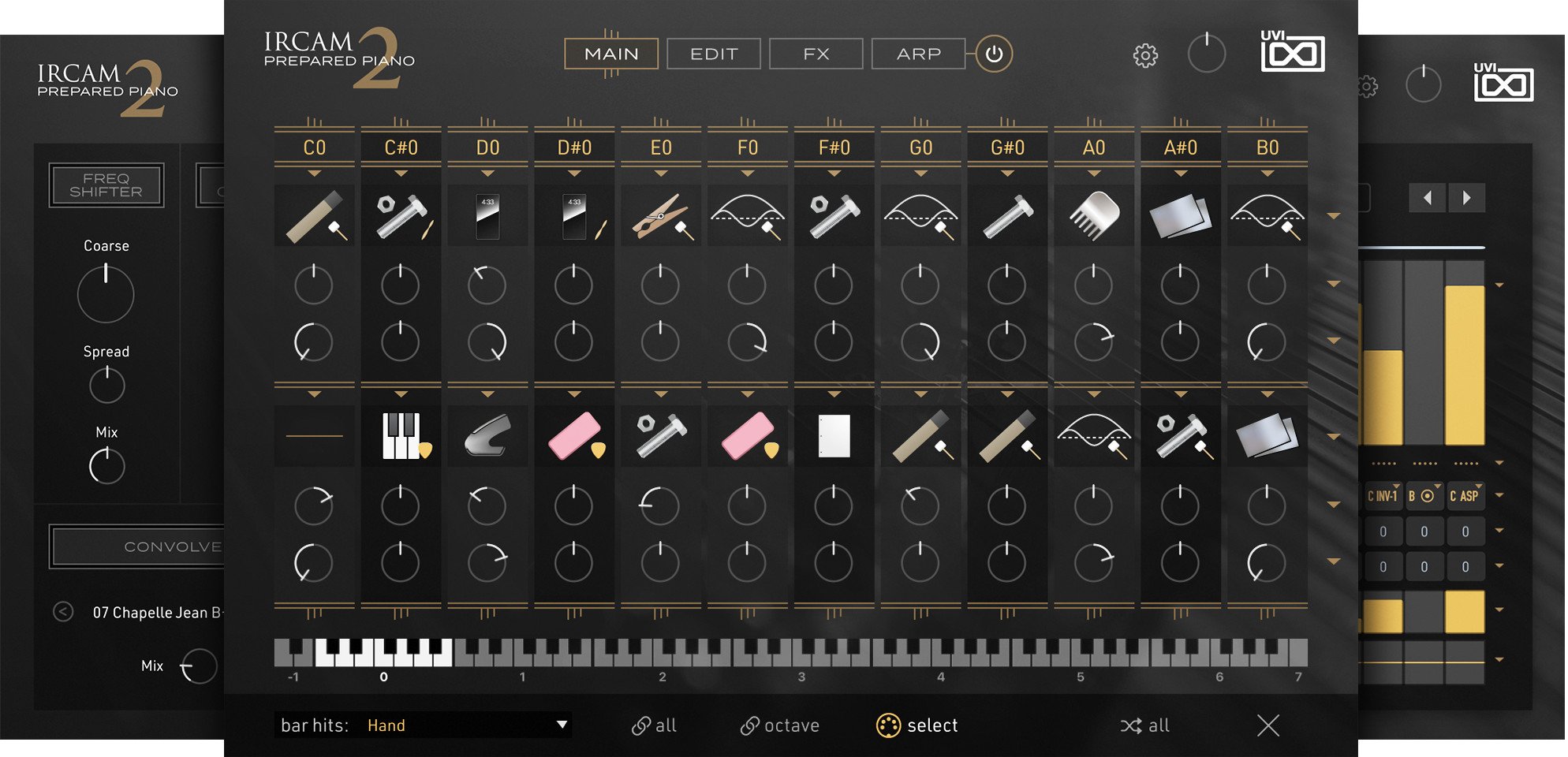
Task: Toggle the B option in right window
Action: pos(1424,497)
